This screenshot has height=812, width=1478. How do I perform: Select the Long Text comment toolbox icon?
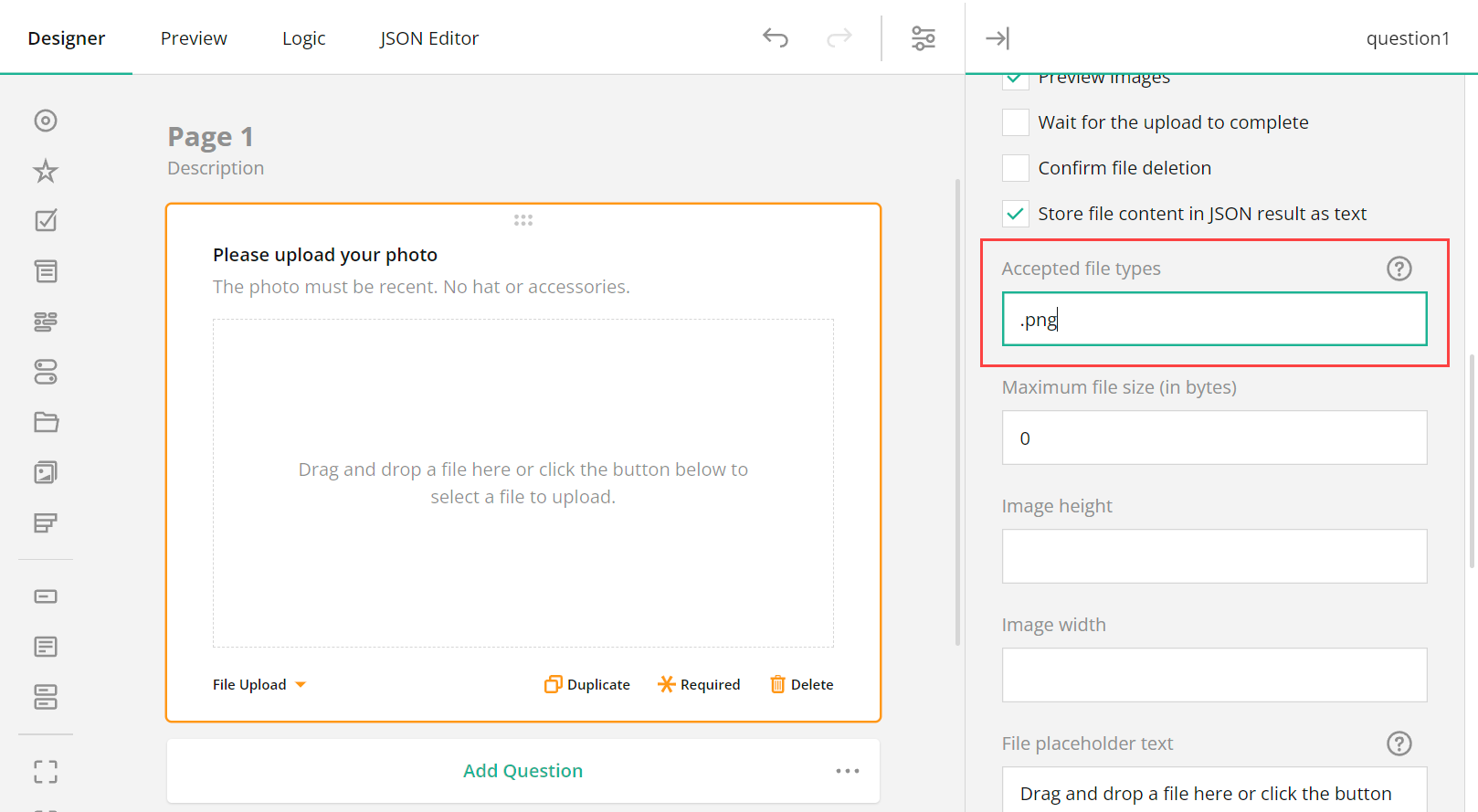46,647
